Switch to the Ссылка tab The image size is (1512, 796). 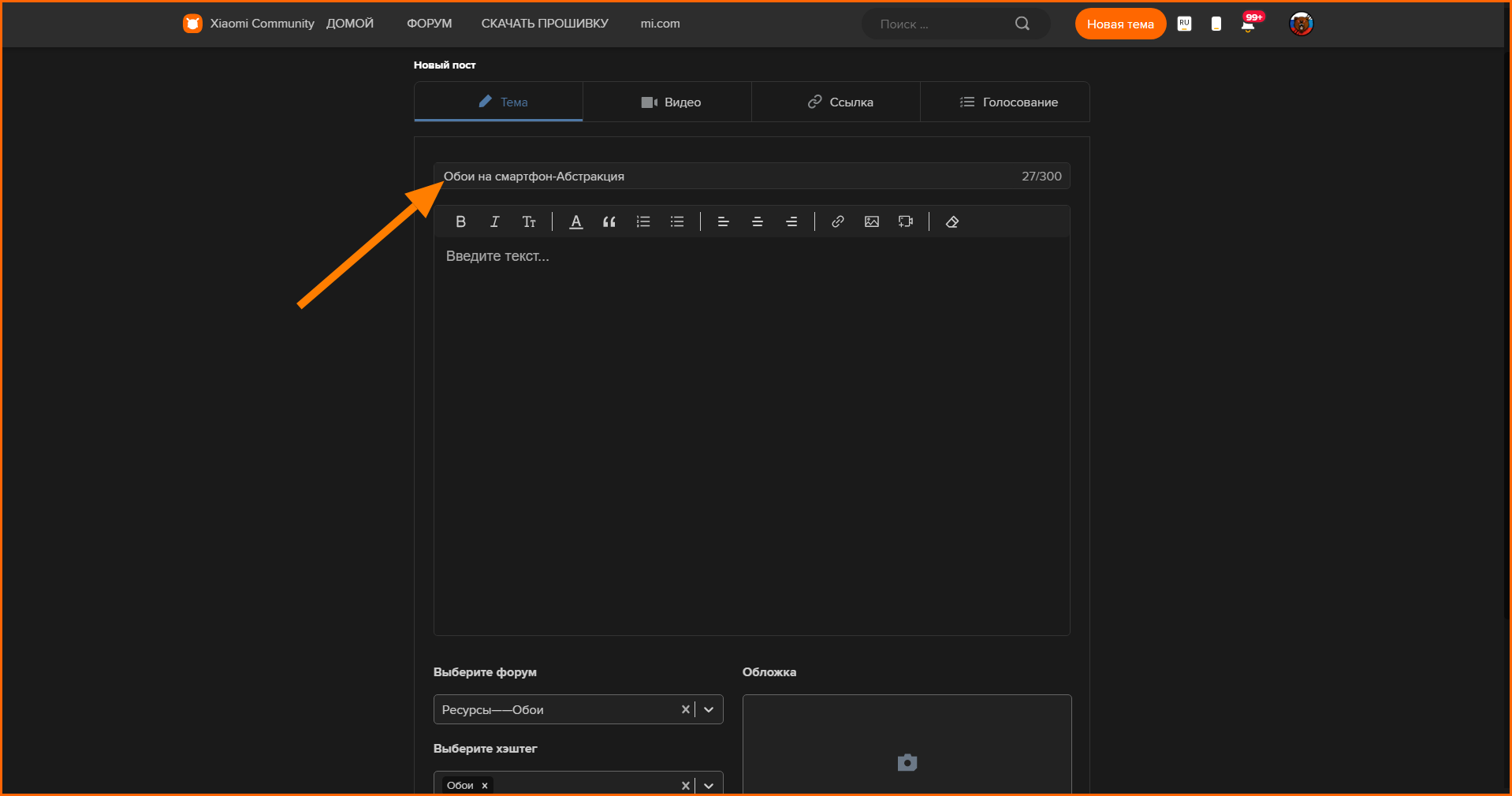click(836, 102)
